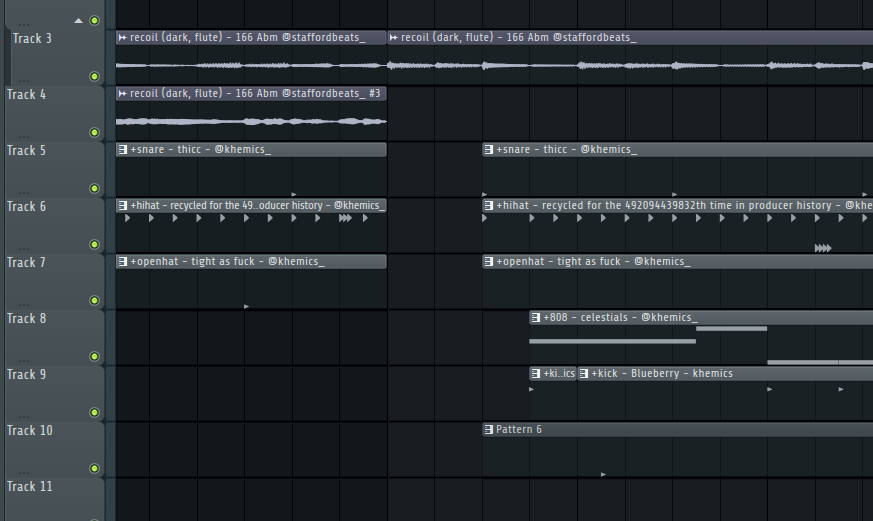
Task: Select second recoil clip title on Track 3
Action: pyautogui.click(x=518, y=37)
